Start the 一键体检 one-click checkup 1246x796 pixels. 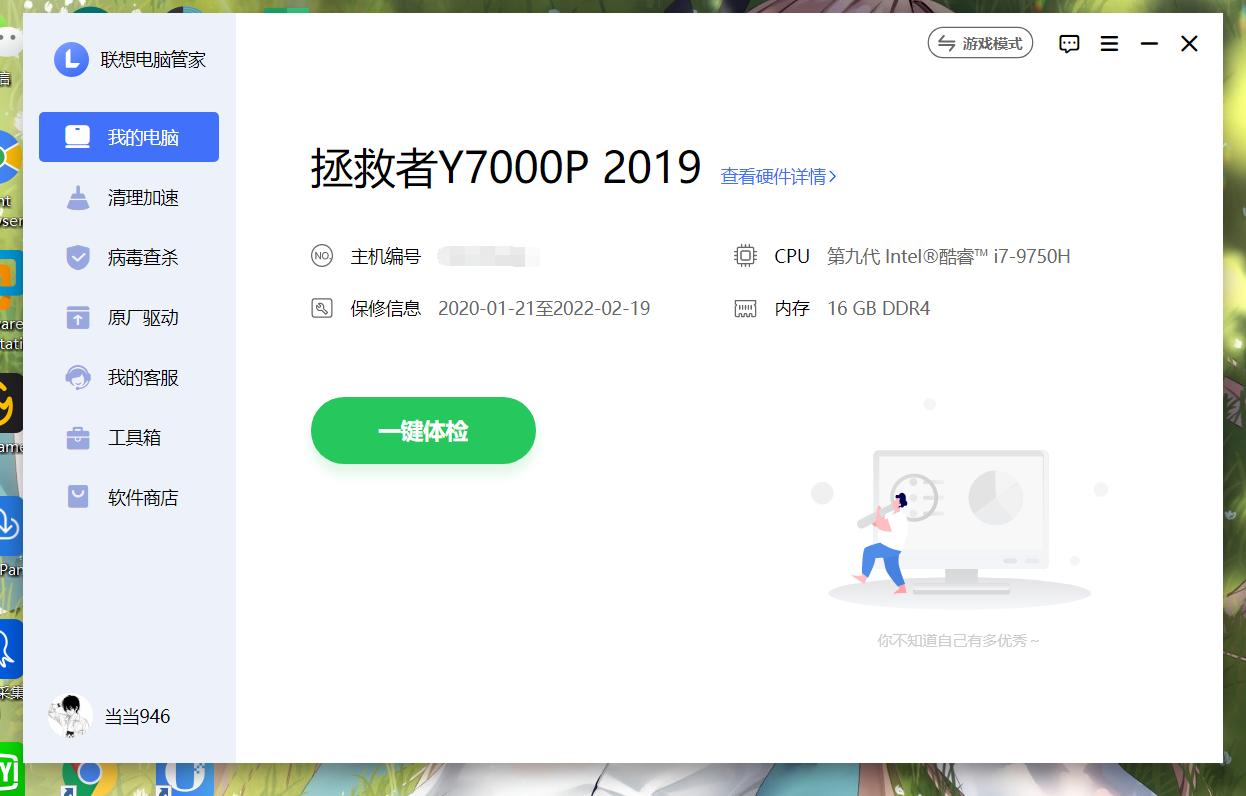click(x=422, y=430)
